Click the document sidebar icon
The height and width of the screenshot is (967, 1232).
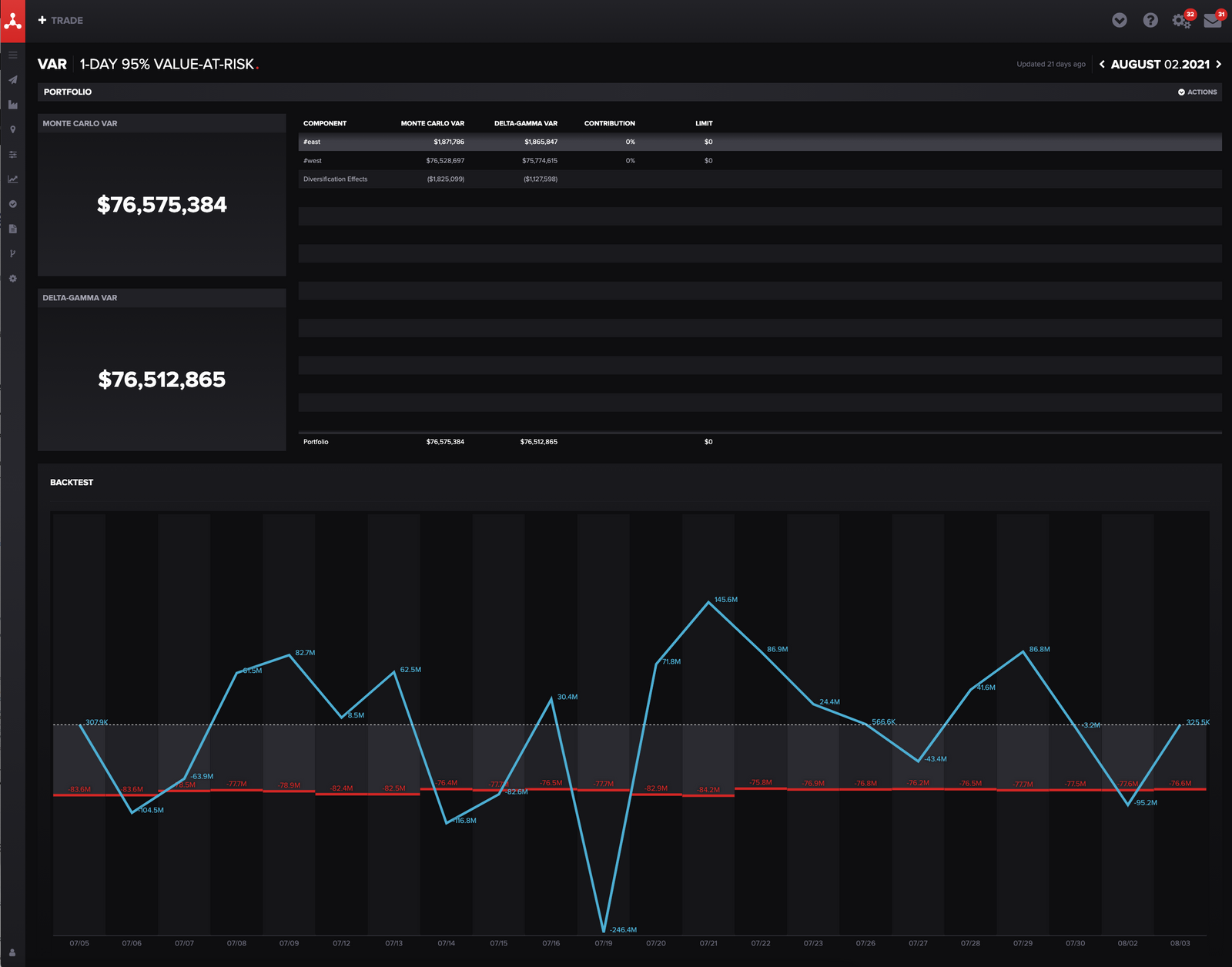[x=12, y=229]
